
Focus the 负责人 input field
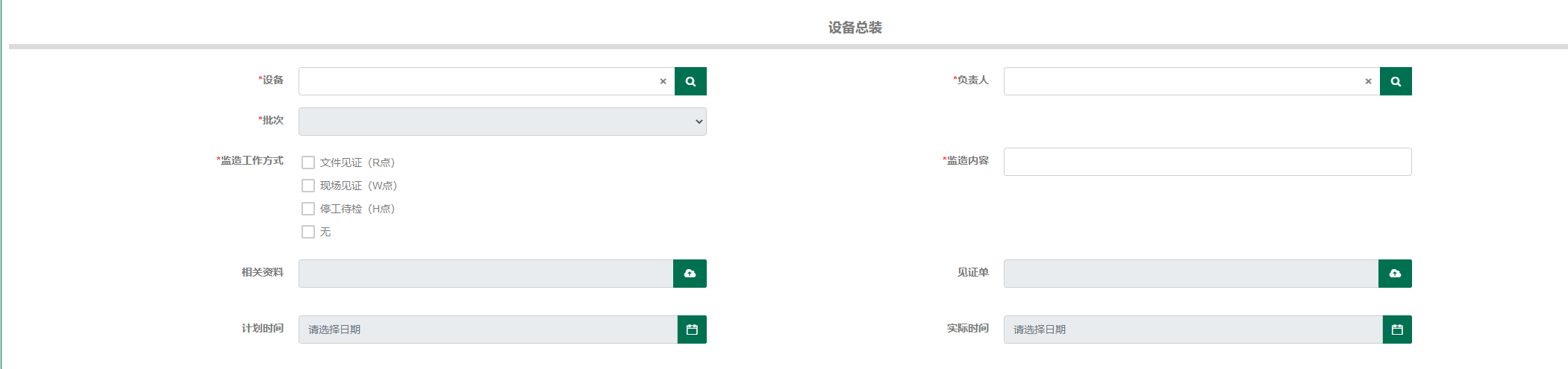[x=1183, y=81]
